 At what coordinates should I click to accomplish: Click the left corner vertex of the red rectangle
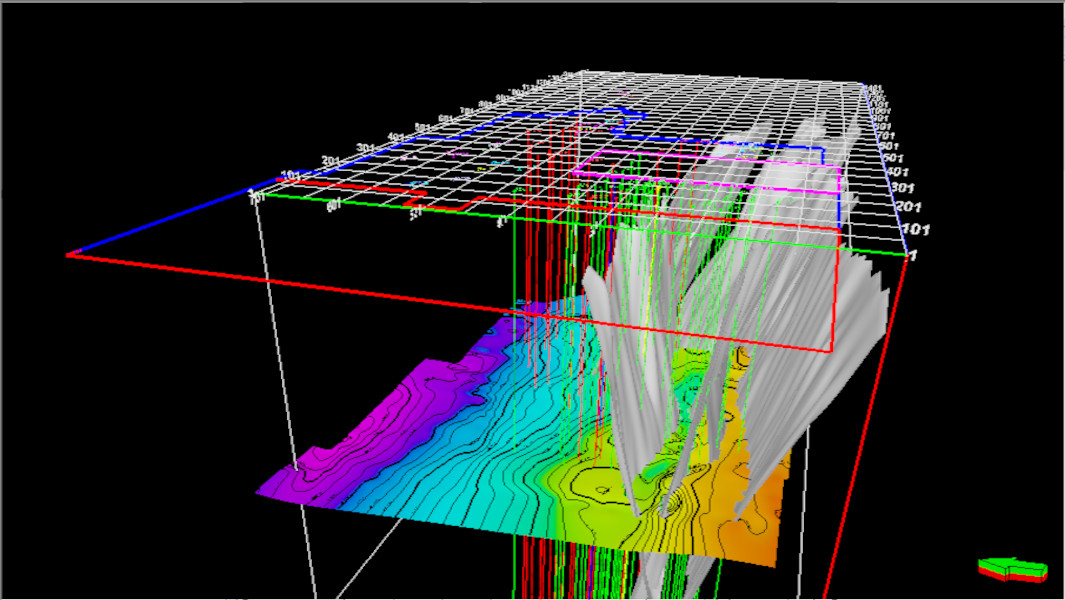pos(69,255)
